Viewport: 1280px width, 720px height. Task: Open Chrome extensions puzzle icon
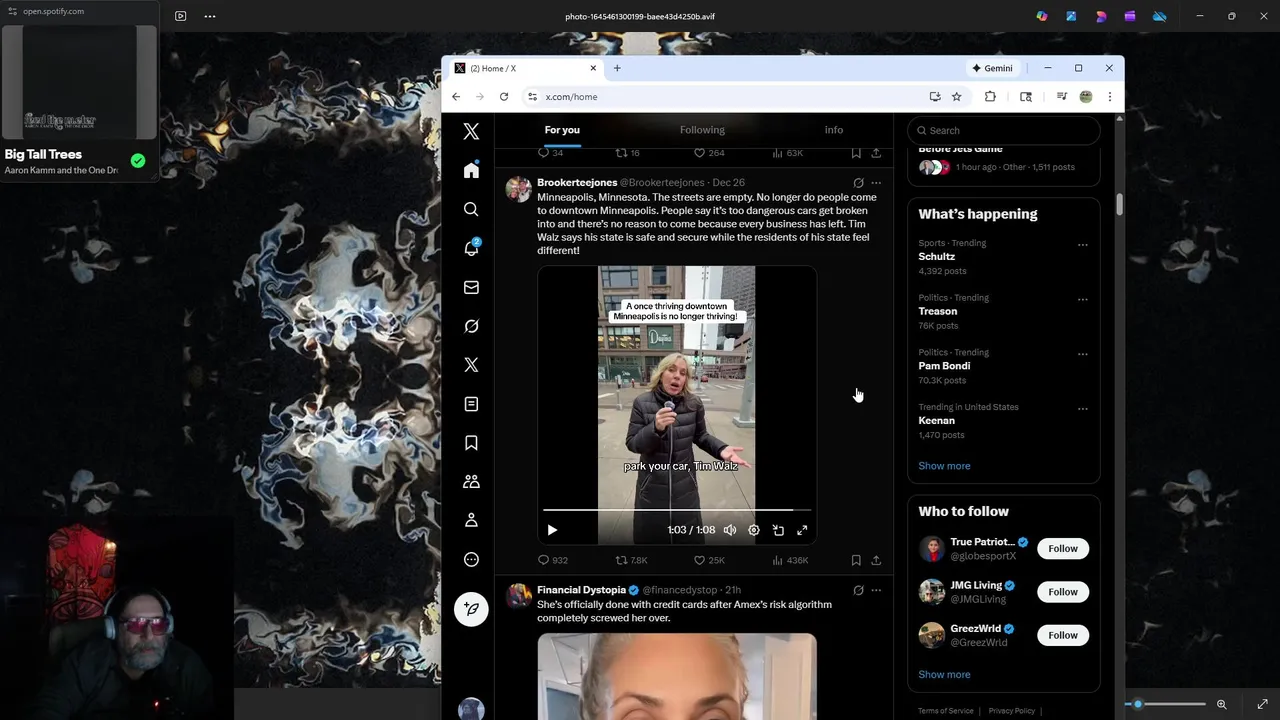[990, 97]
